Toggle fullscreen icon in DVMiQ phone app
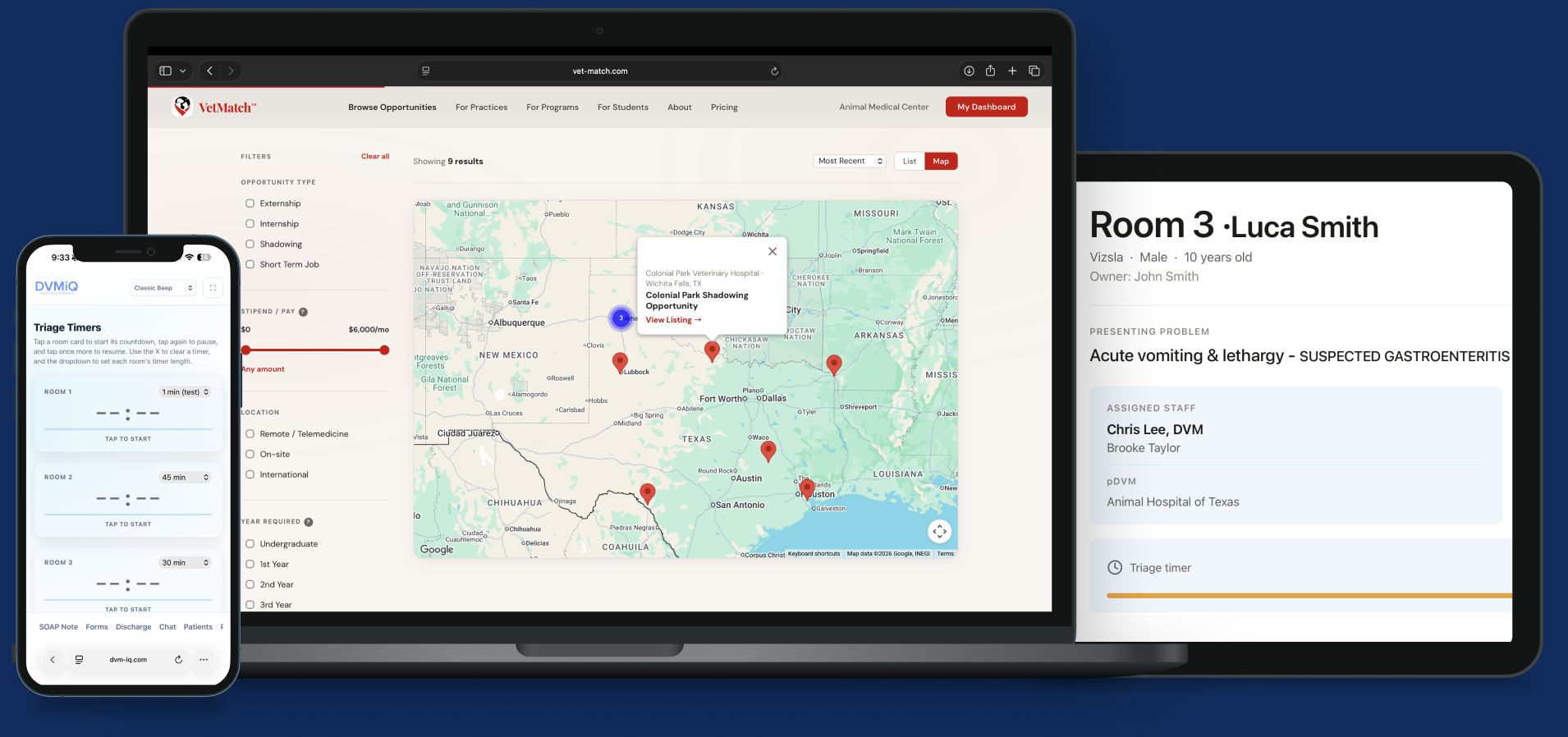The height and width of the screenshot is (737, 1568). (x=213, y=288)
